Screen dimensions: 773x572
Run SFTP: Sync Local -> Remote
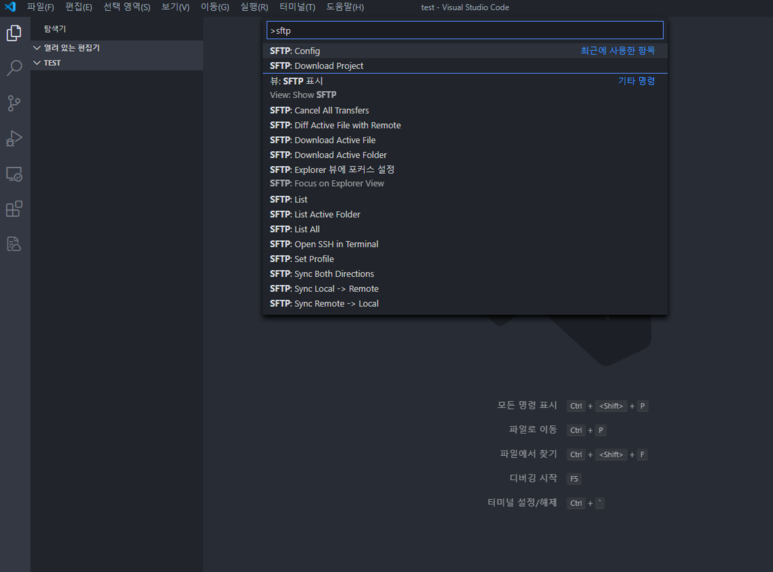(465, 288)
